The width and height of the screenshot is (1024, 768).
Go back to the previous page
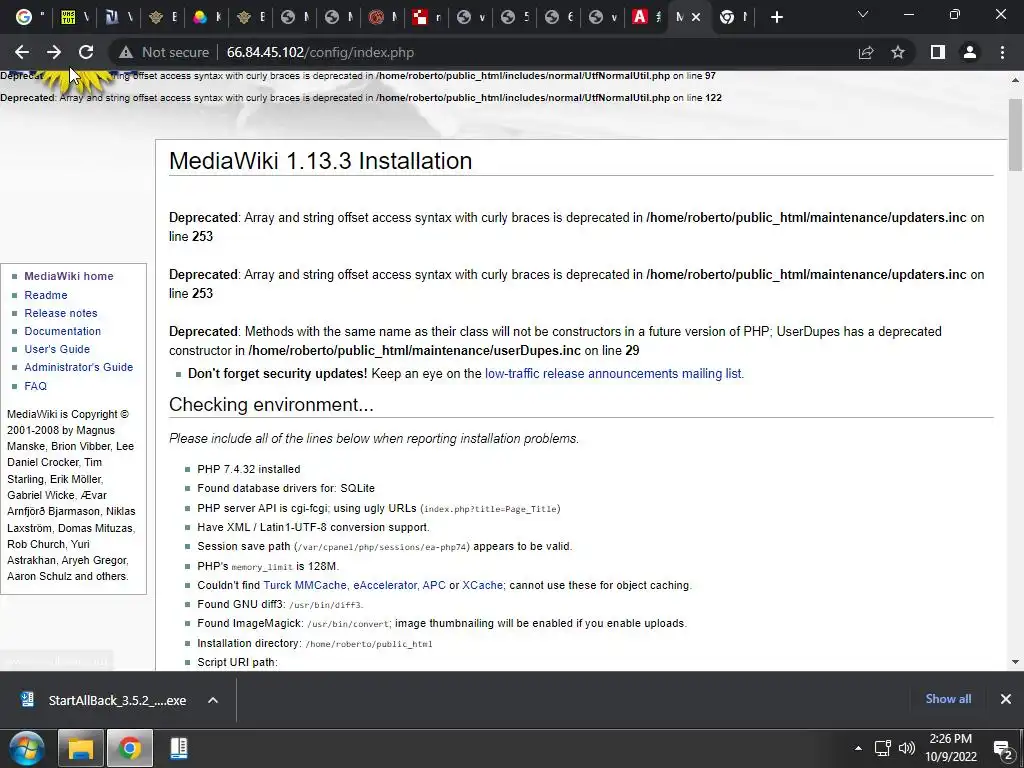coord(22,52)
